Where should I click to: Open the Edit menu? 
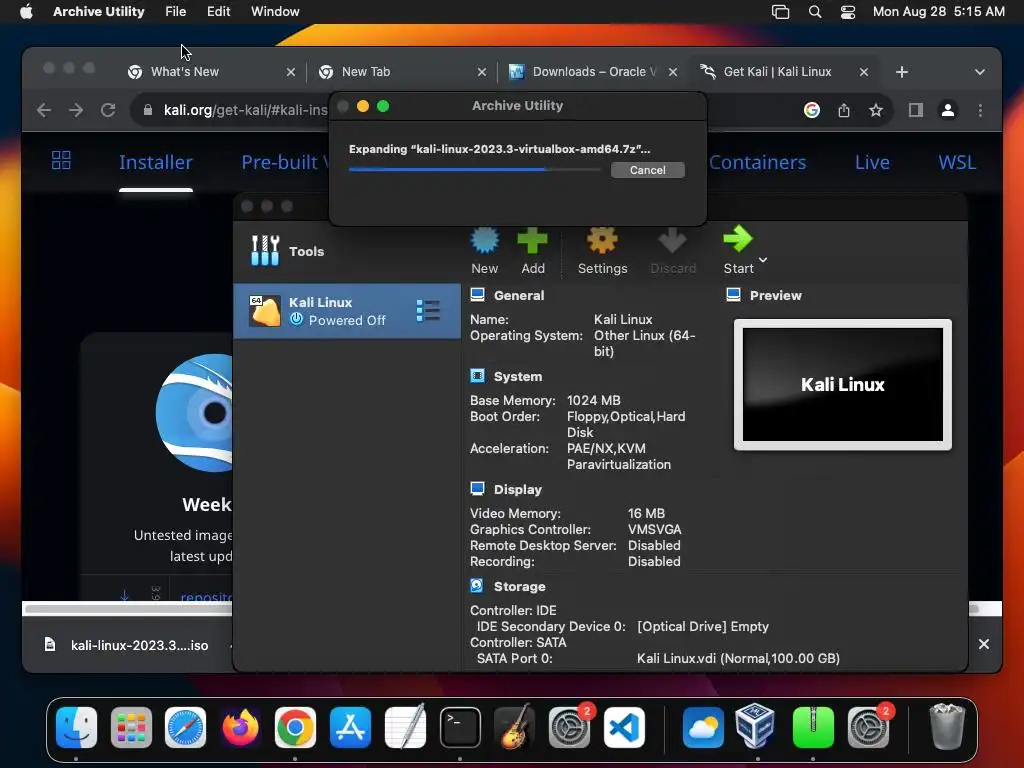point(218,11)
